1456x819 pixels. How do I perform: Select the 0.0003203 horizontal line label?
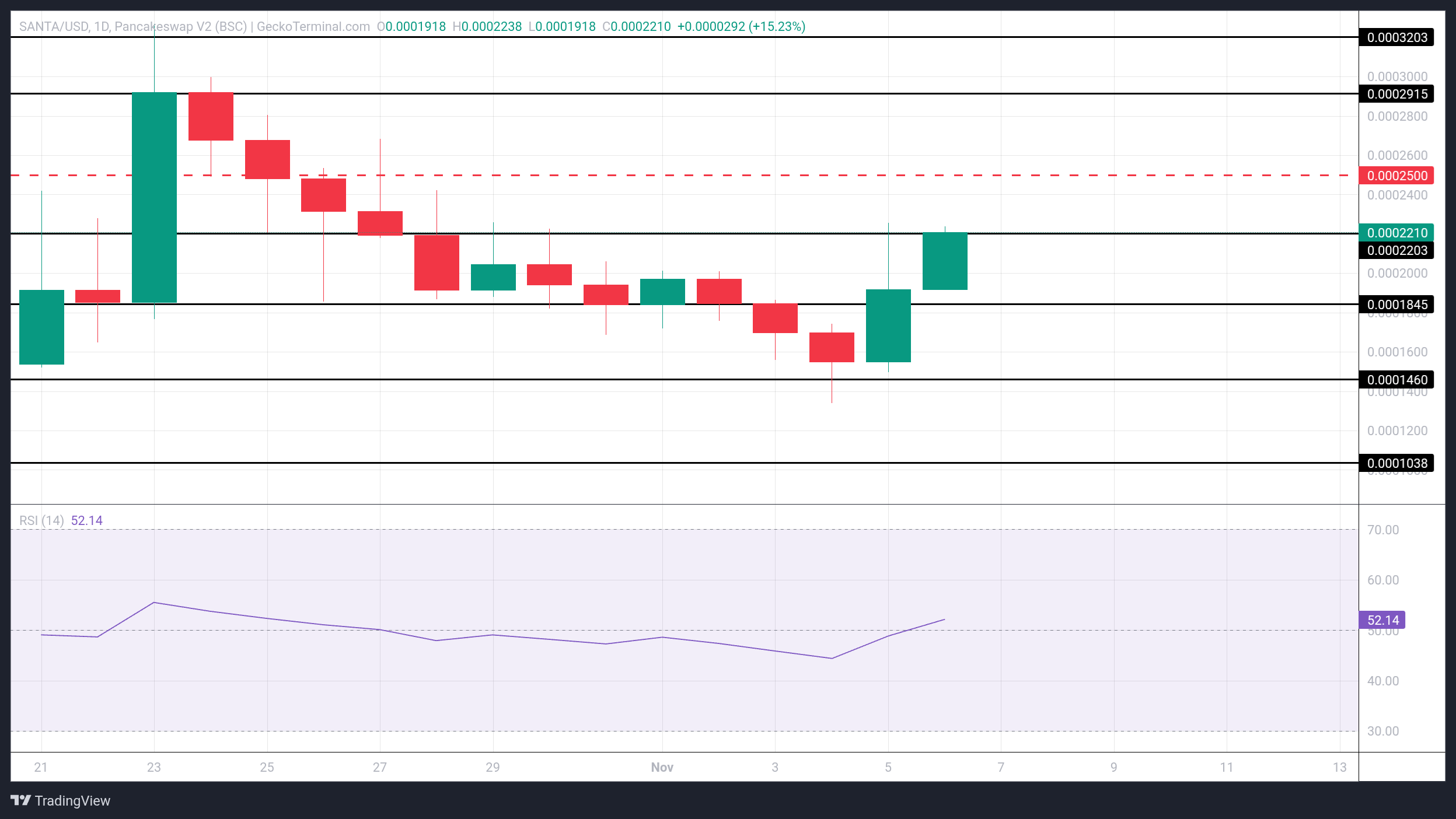[x=1396, y=37]
